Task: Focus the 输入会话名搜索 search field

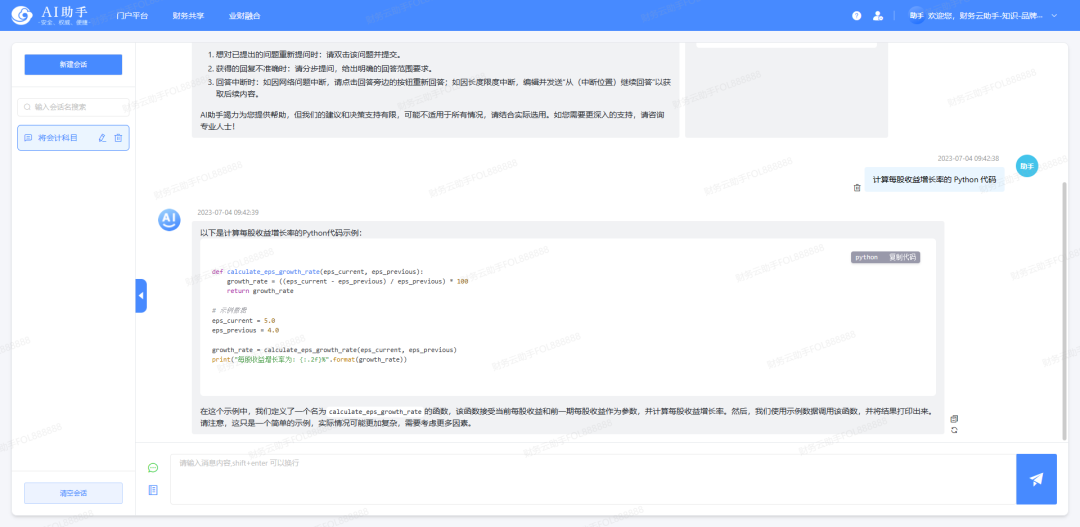Action: coord(73,107)
